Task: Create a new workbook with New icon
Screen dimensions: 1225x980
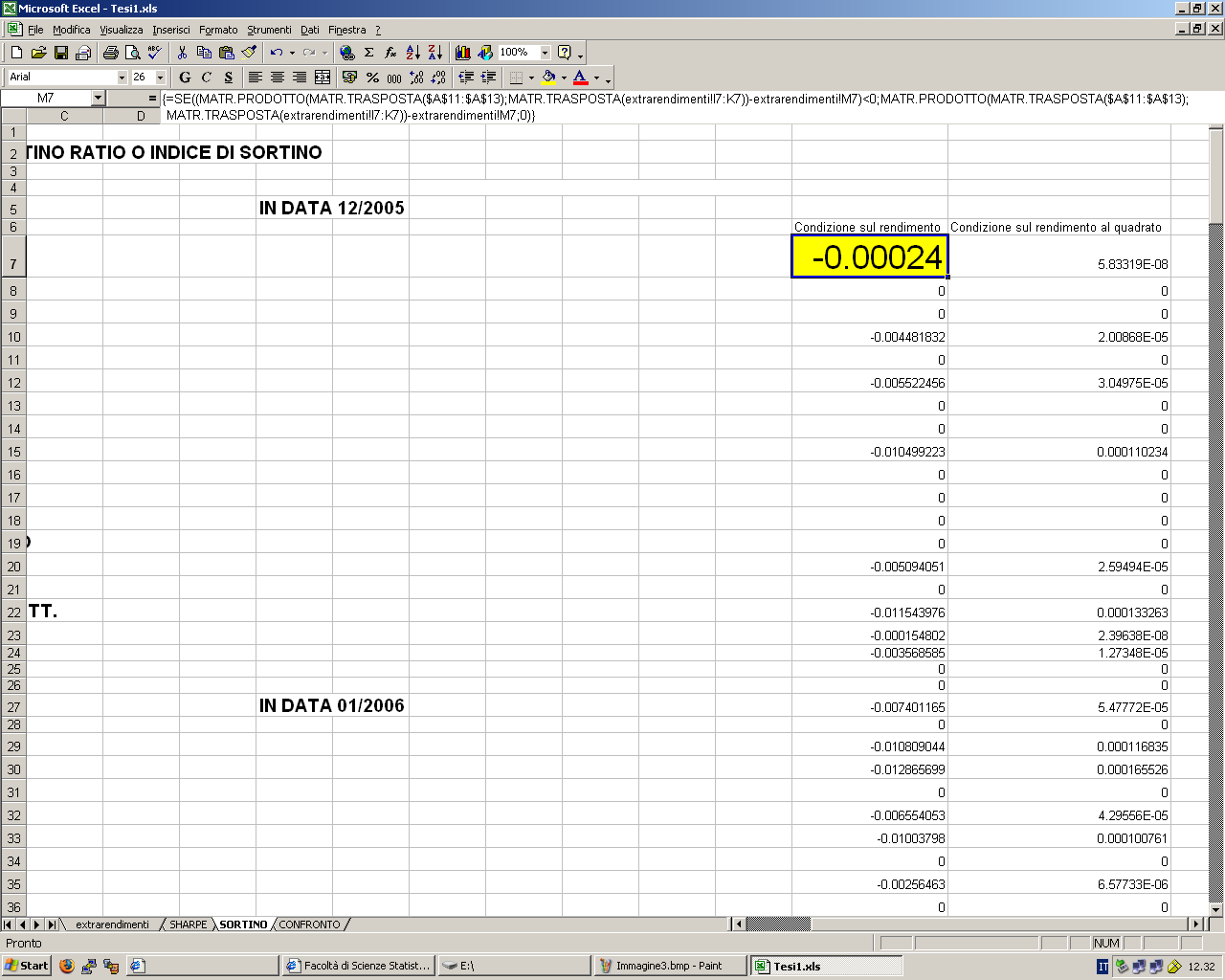Action: pos(17,53)
